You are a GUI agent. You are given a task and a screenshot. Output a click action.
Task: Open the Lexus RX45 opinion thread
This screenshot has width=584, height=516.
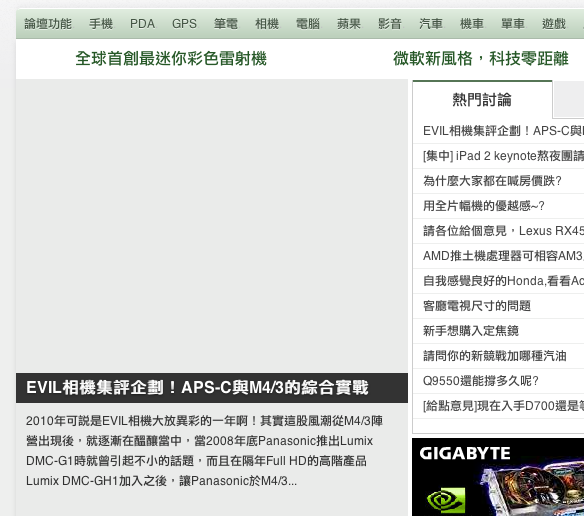503,231
